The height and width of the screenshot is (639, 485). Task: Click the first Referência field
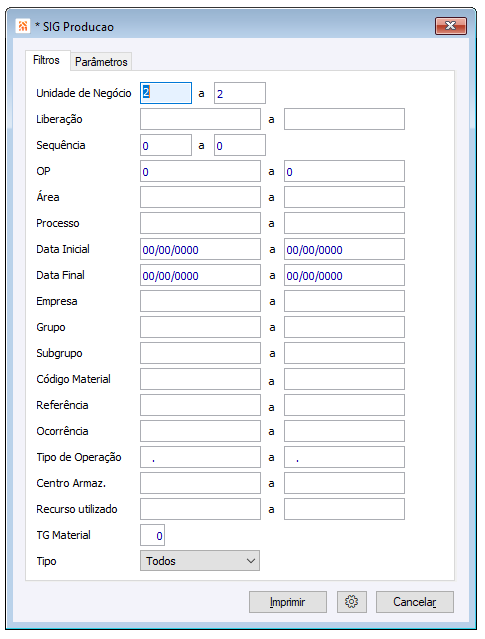tap(200, 405)
